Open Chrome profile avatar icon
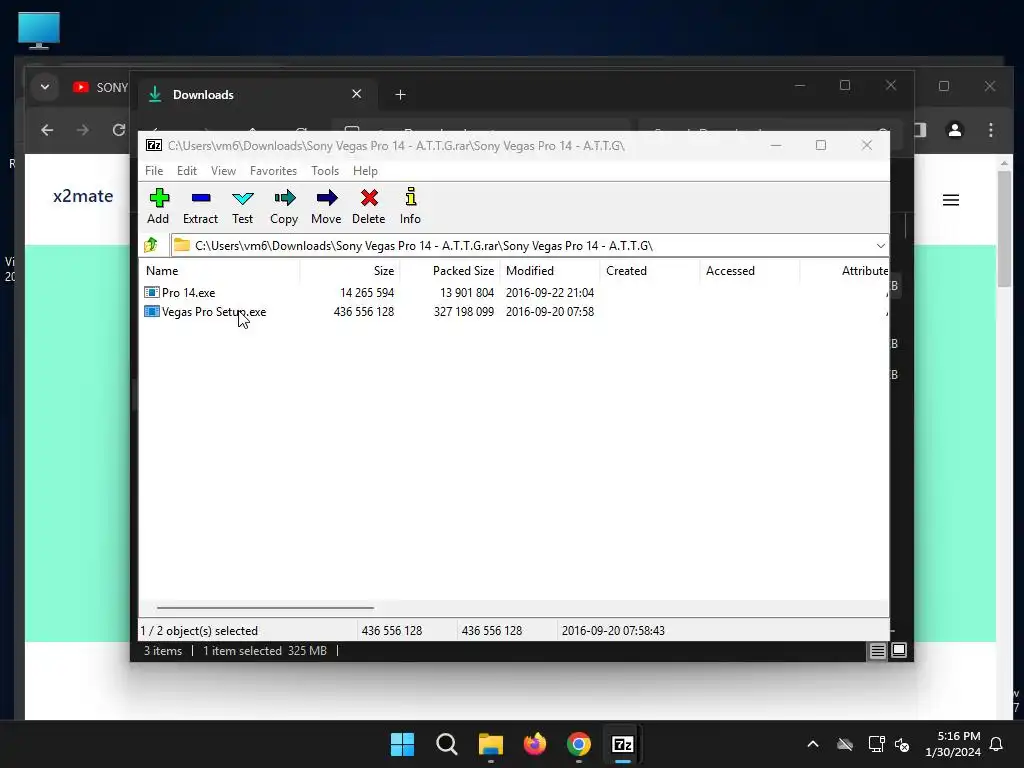The width and height of the screenshot is (1024, 768). [x=955, y=130]
